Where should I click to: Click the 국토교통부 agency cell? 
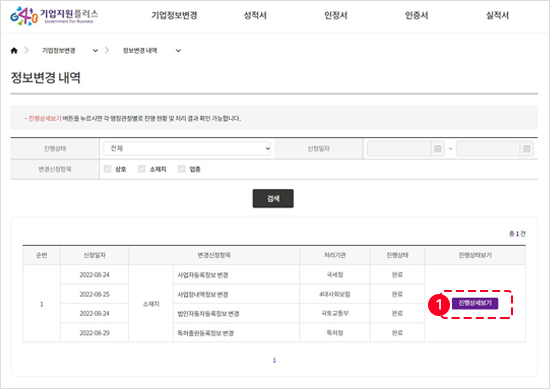(x=335, y=313)
